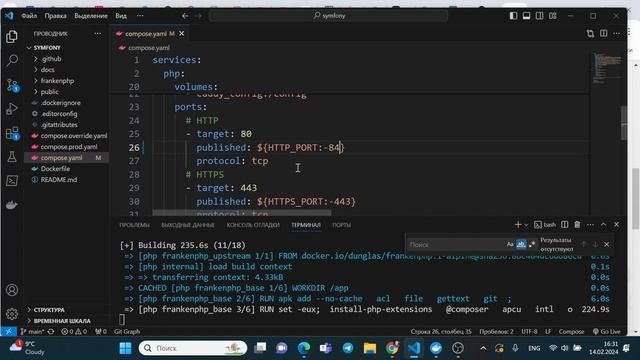Open compose.override.yaml file
Image resolution: width=640 pixels, height=360 pixels.
pos(74,136)
